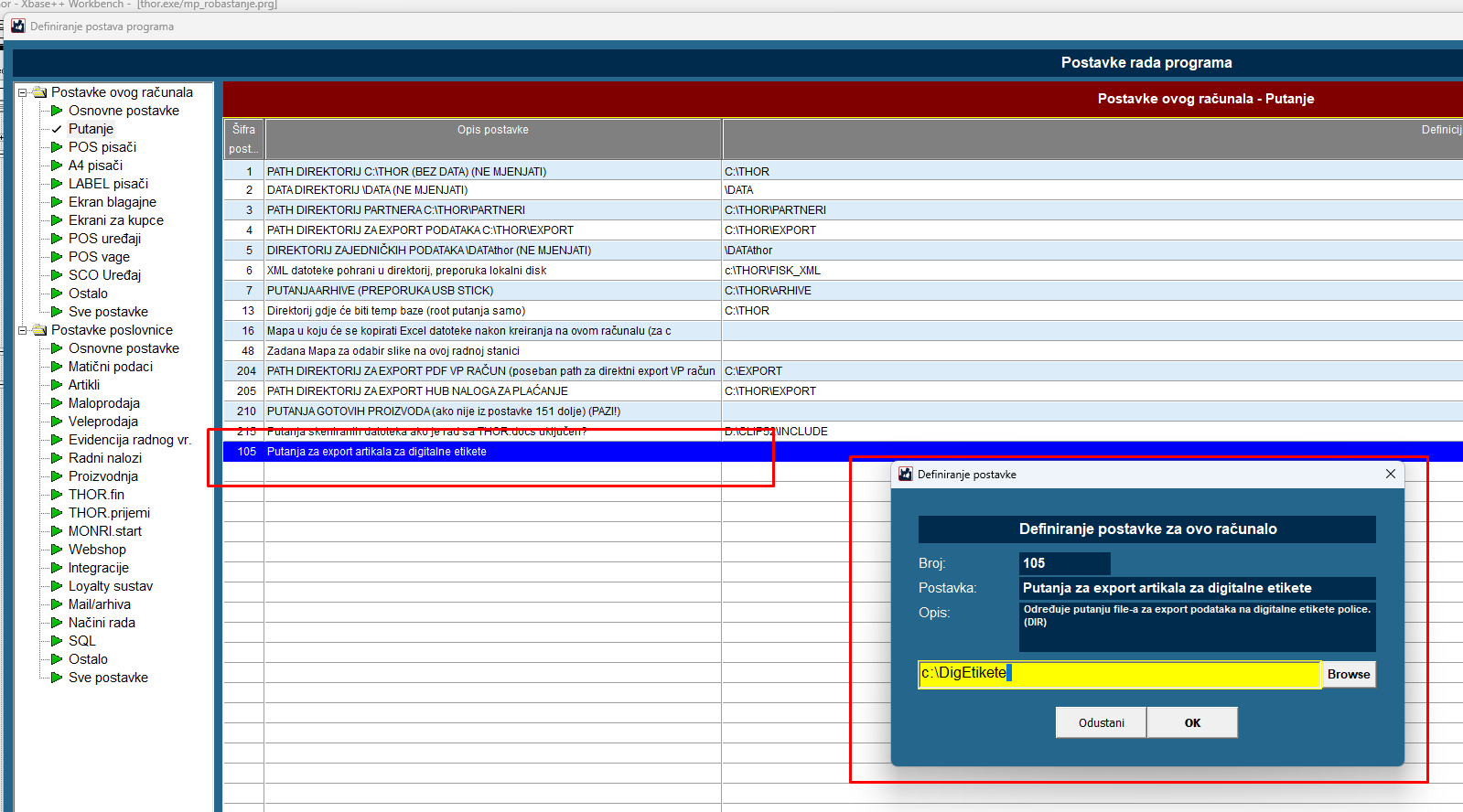Select row 48 Zadana Mapa za odabir slike

pyautogui.click(x=842, y=351)
